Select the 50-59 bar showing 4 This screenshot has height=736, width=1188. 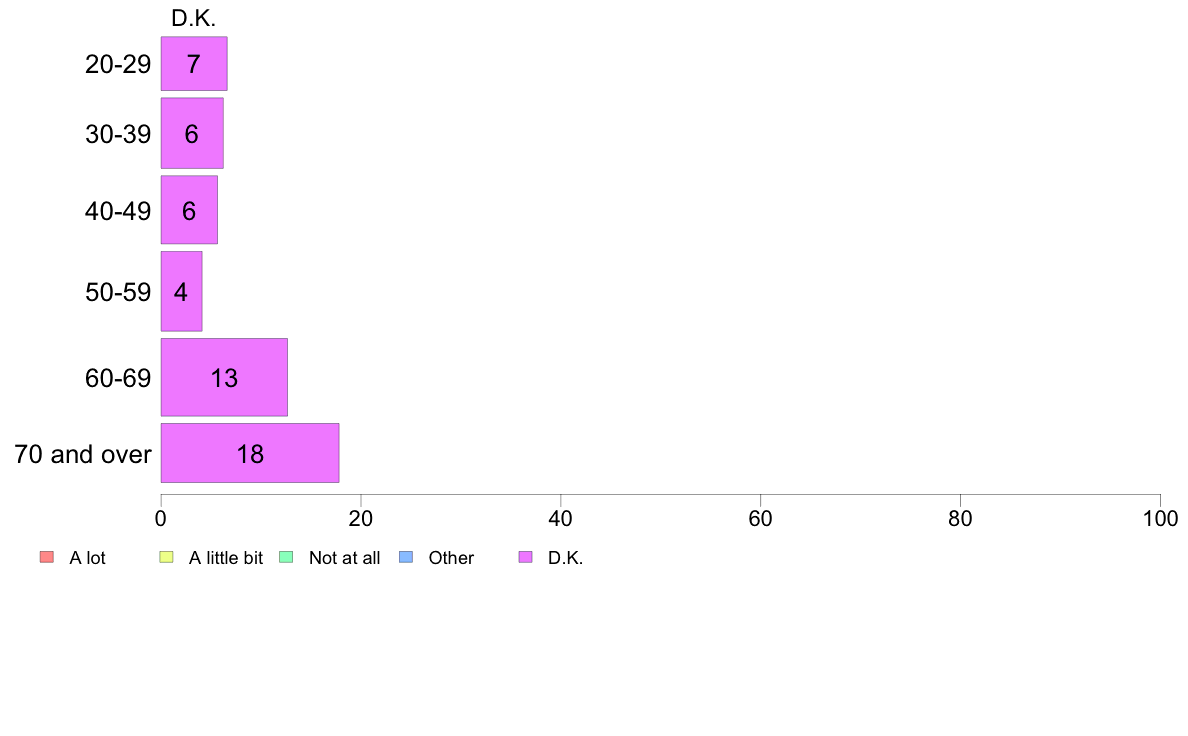pos(181,291)
